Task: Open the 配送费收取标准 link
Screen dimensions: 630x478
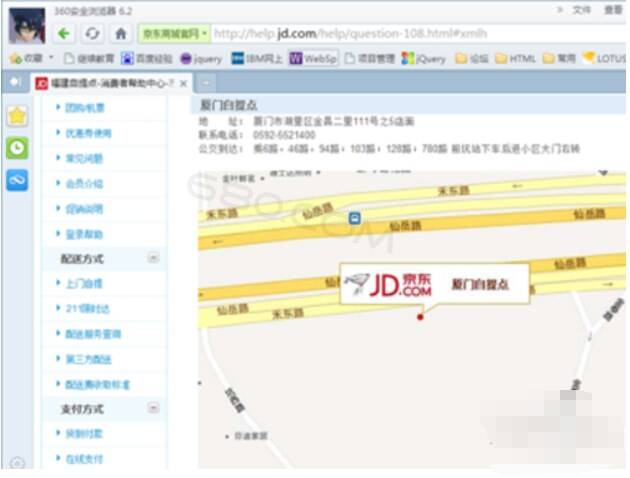Action: coord(98,384)
